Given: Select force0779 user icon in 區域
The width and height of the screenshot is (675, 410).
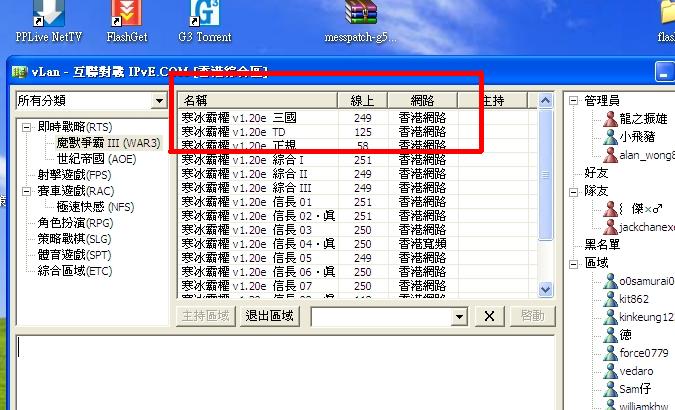Looking at the screenshot, I should coord(610,353).
